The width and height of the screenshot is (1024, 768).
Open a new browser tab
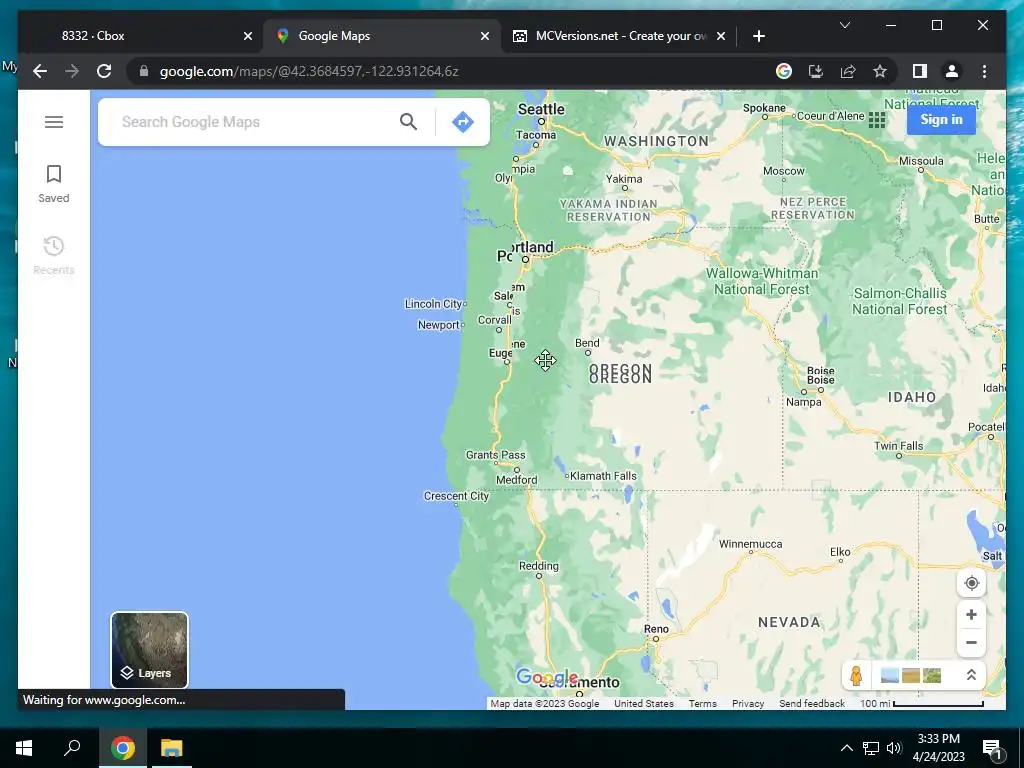758,37
